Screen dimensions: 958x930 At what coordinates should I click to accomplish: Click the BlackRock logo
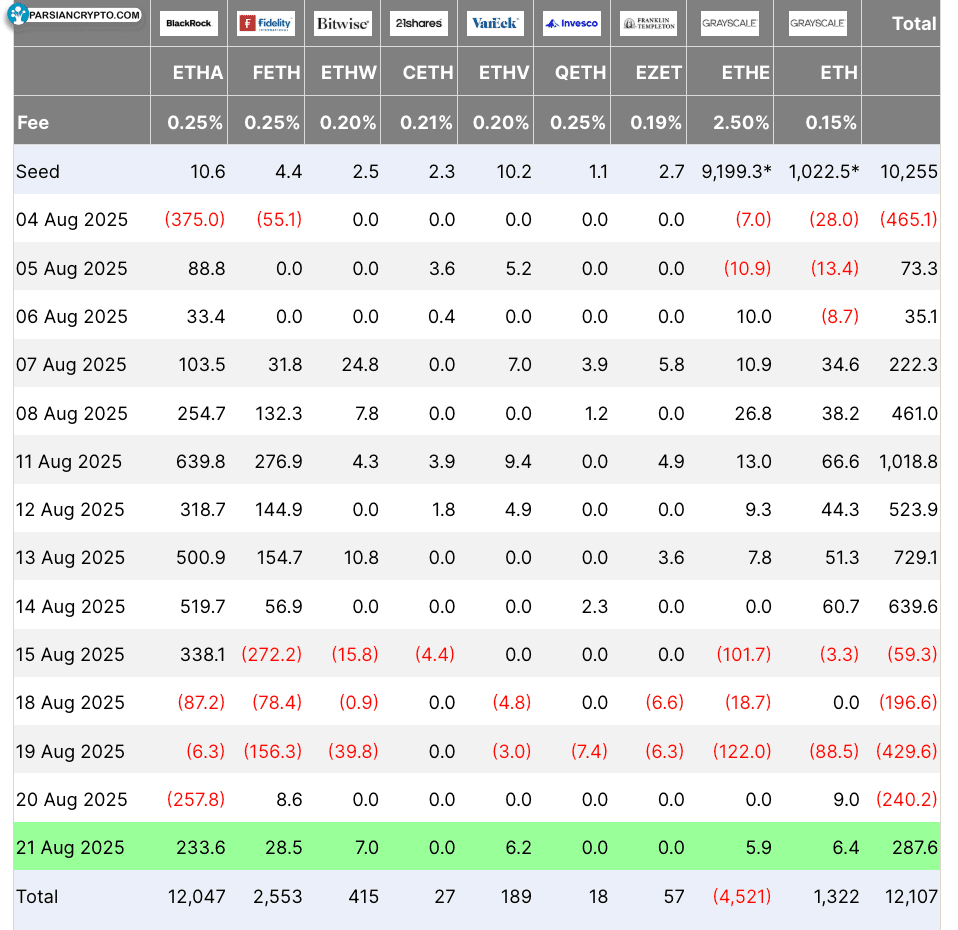[x=189, y=23]
